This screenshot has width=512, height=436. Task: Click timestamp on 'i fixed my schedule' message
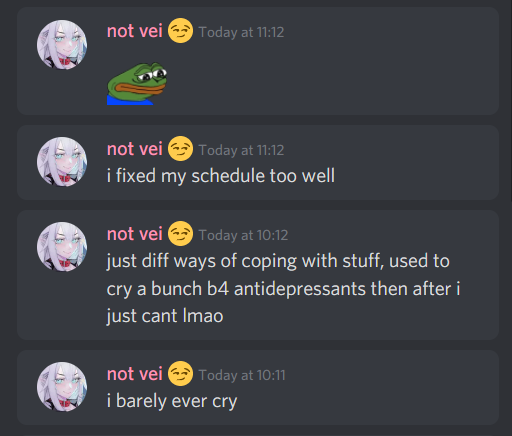(x=241, y=150)
